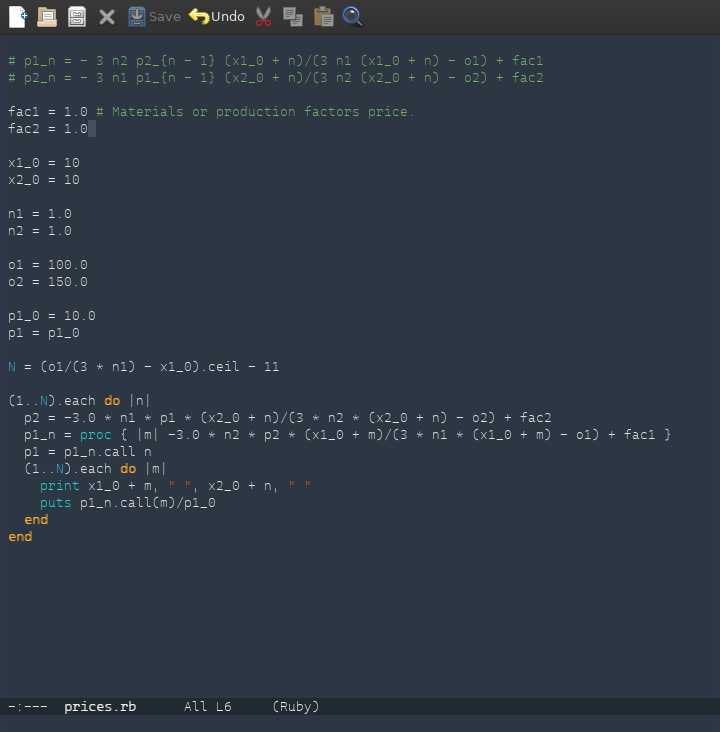Viewport: 720px width, 732px height.
Task: Click the 'All' position indicator in mode line
Action: [195, 706]
